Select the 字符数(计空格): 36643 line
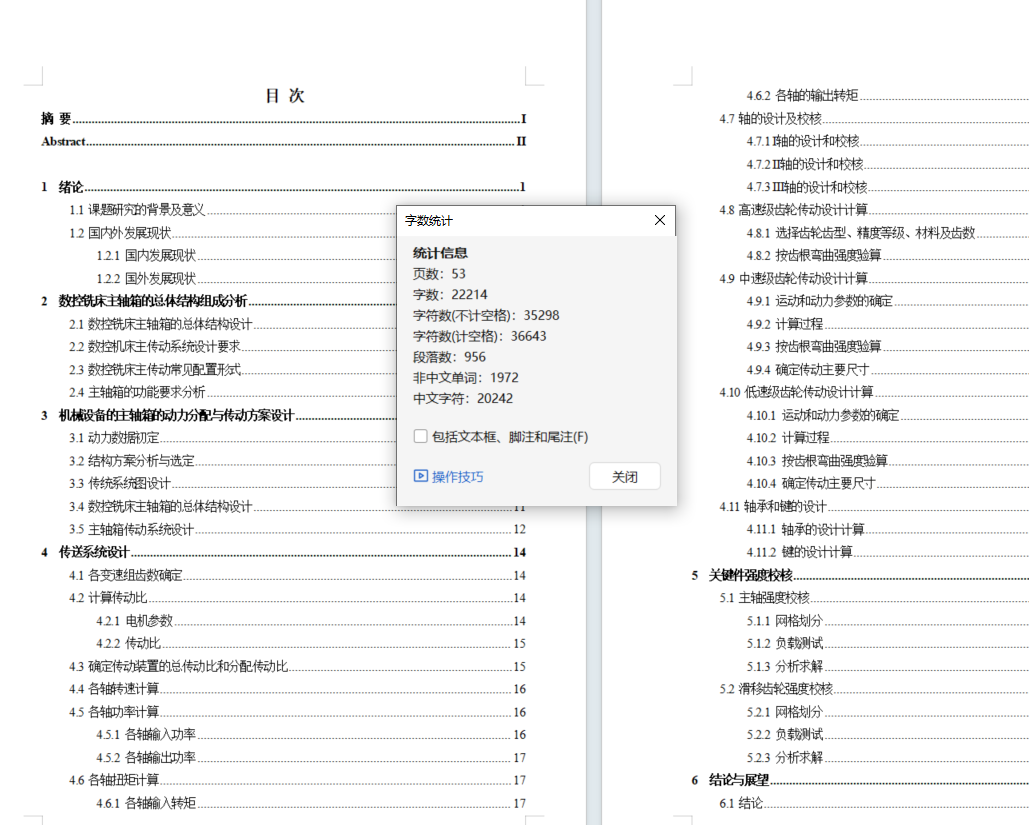Viewport: 1029px width, 825px height. point(480,336)
